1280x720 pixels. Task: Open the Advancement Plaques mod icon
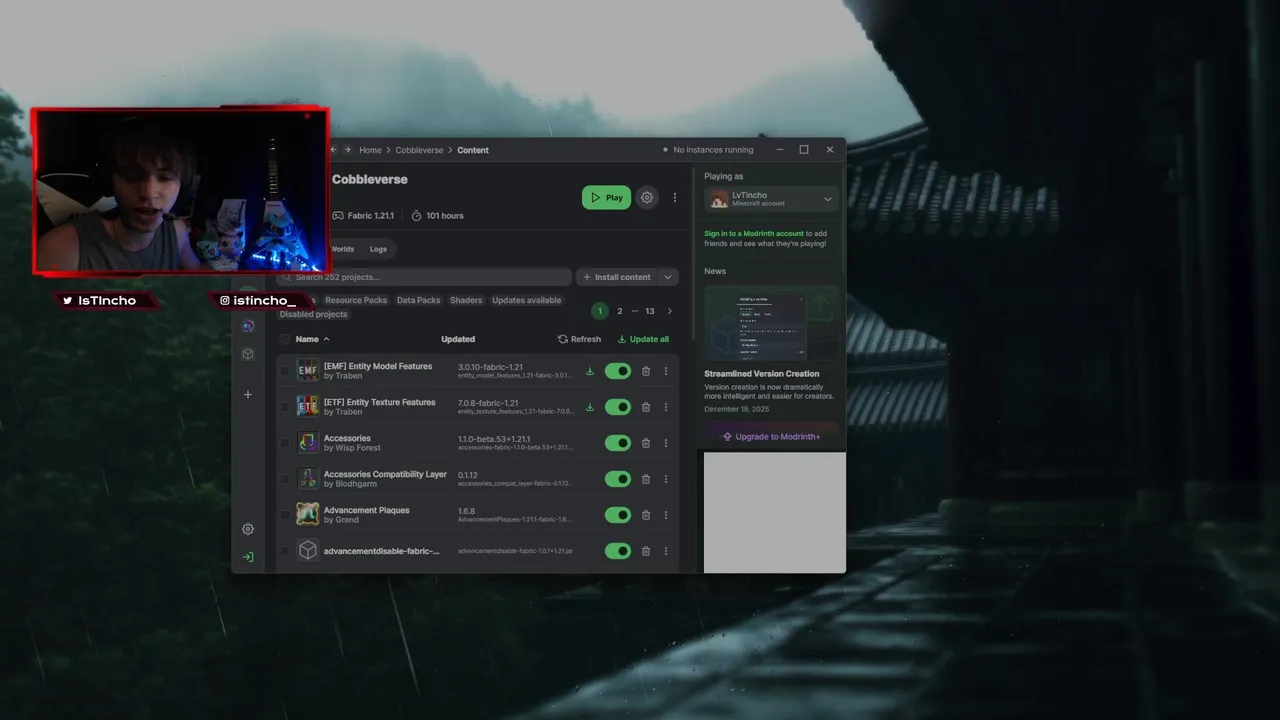[308, 515]
